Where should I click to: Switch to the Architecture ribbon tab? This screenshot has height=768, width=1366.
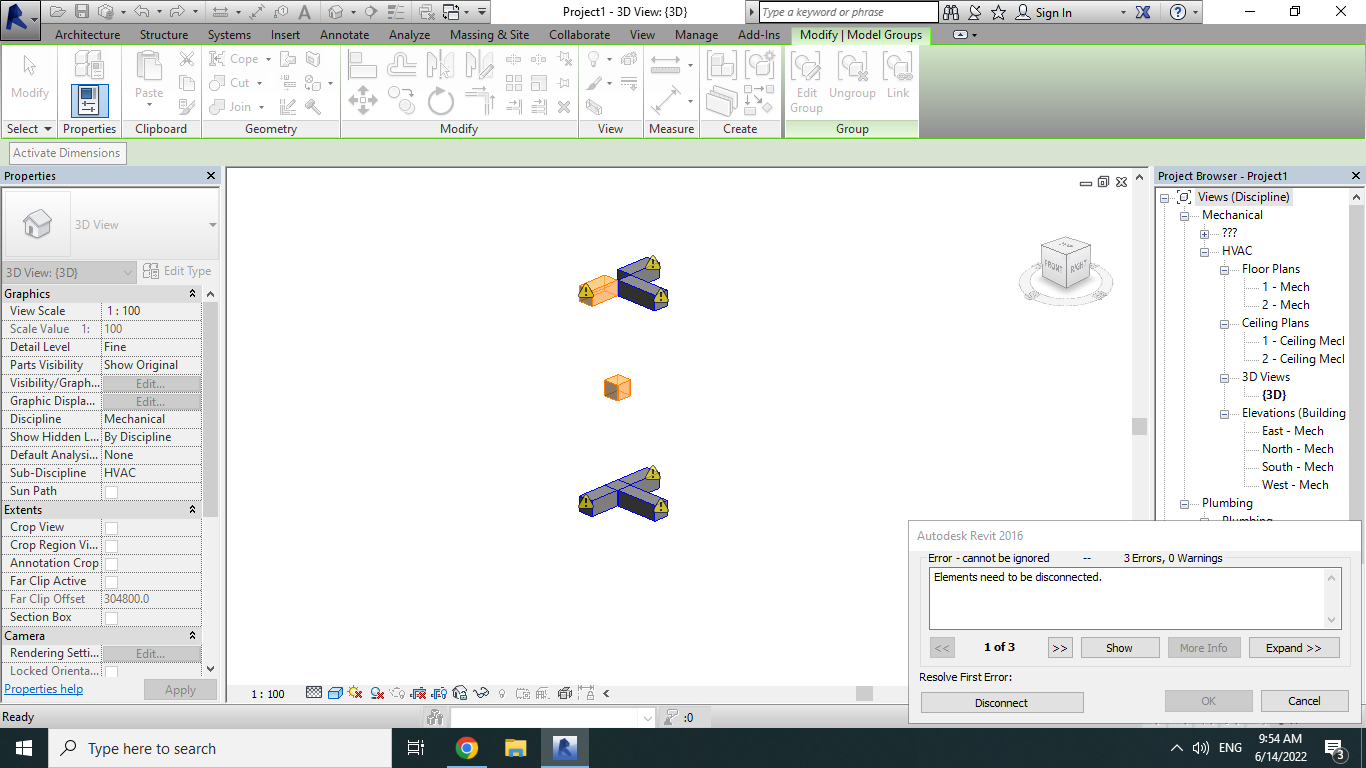pos(87,33)
